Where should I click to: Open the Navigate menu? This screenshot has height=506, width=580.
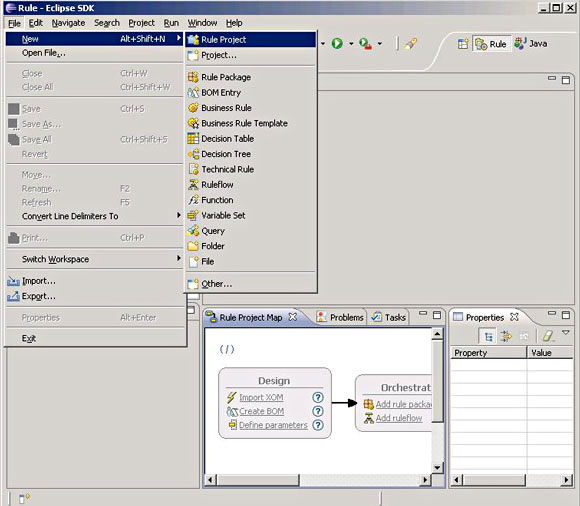pos(68,23)
